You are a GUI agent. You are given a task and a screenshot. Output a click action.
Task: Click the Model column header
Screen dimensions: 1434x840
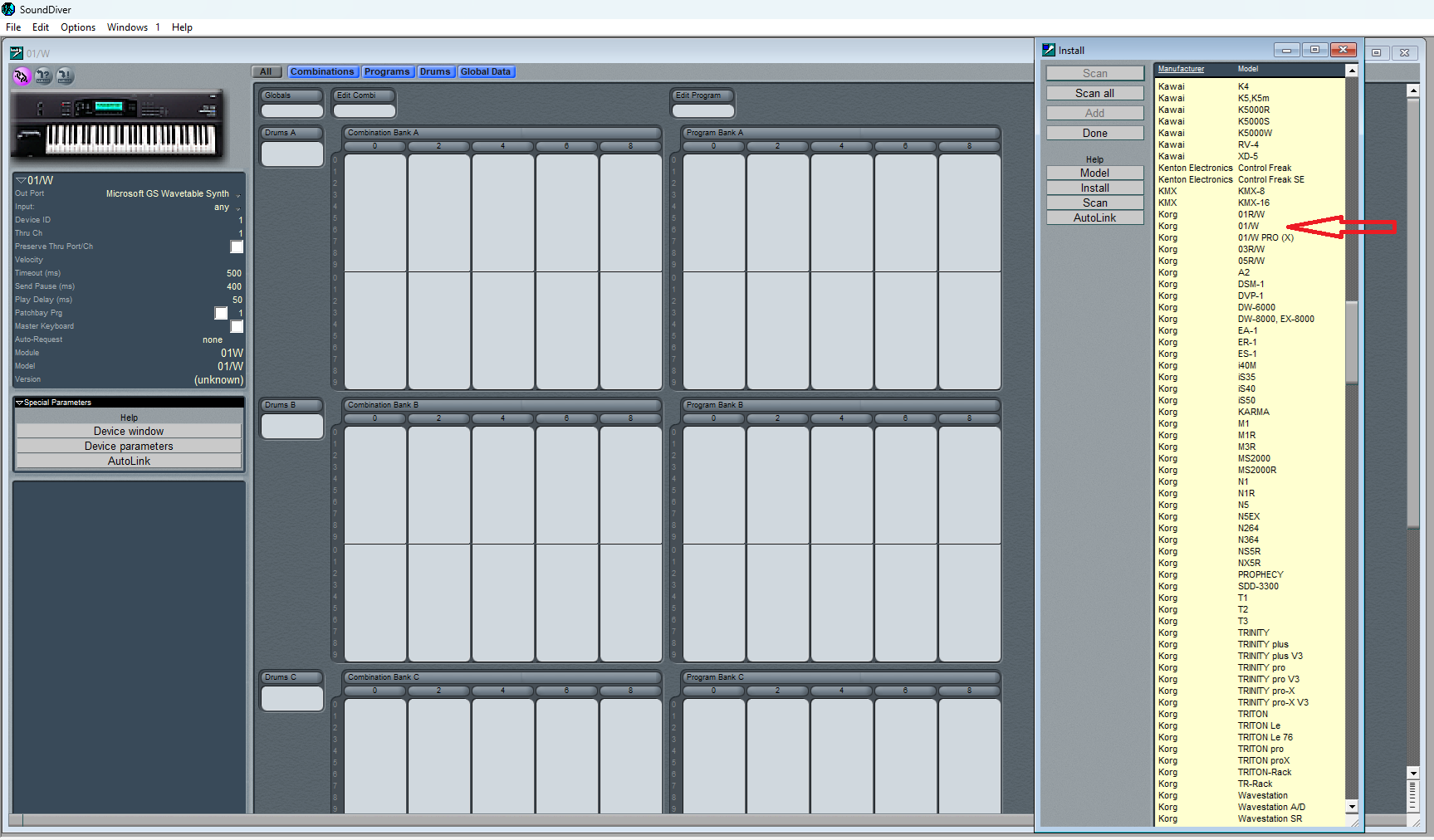[x=1248, y=69]
